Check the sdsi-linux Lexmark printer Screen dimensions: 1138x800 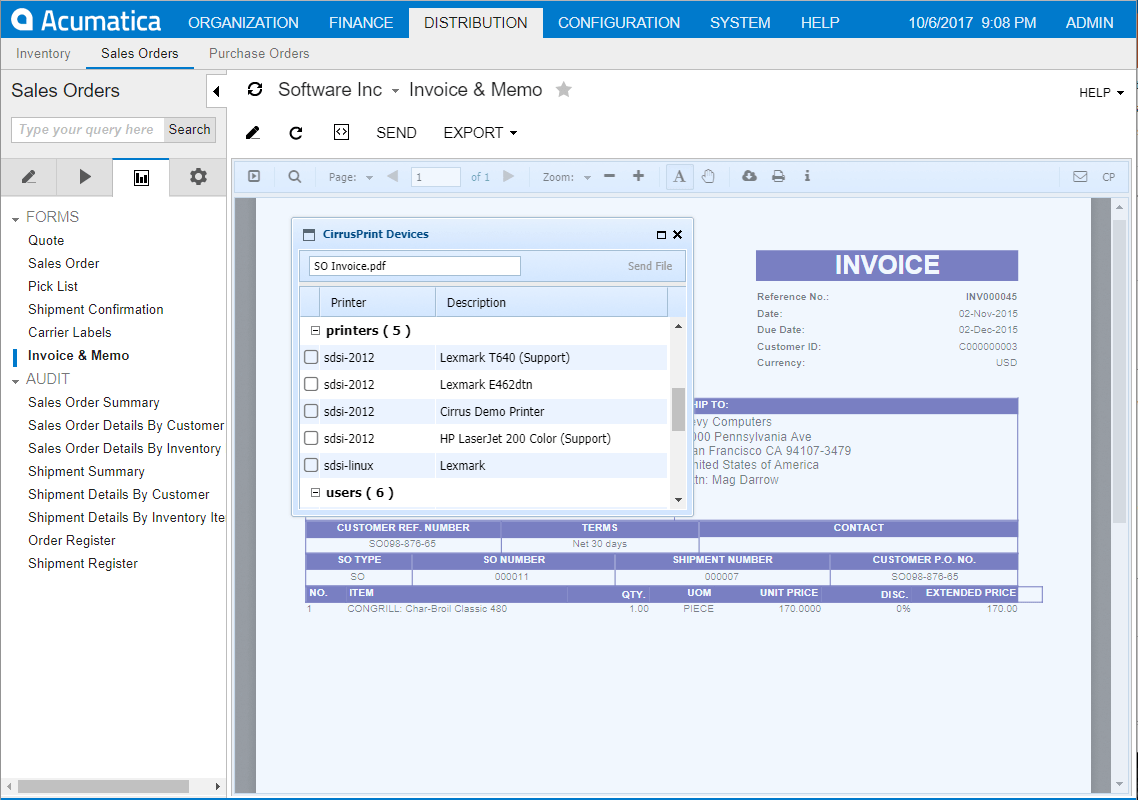tap(311, 465)
